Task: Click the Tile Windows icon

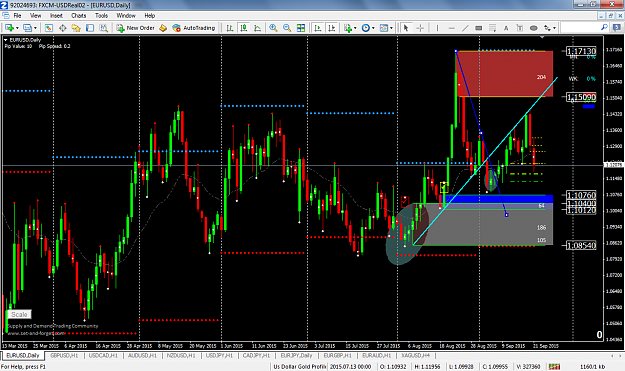Action: click(301, 28)
